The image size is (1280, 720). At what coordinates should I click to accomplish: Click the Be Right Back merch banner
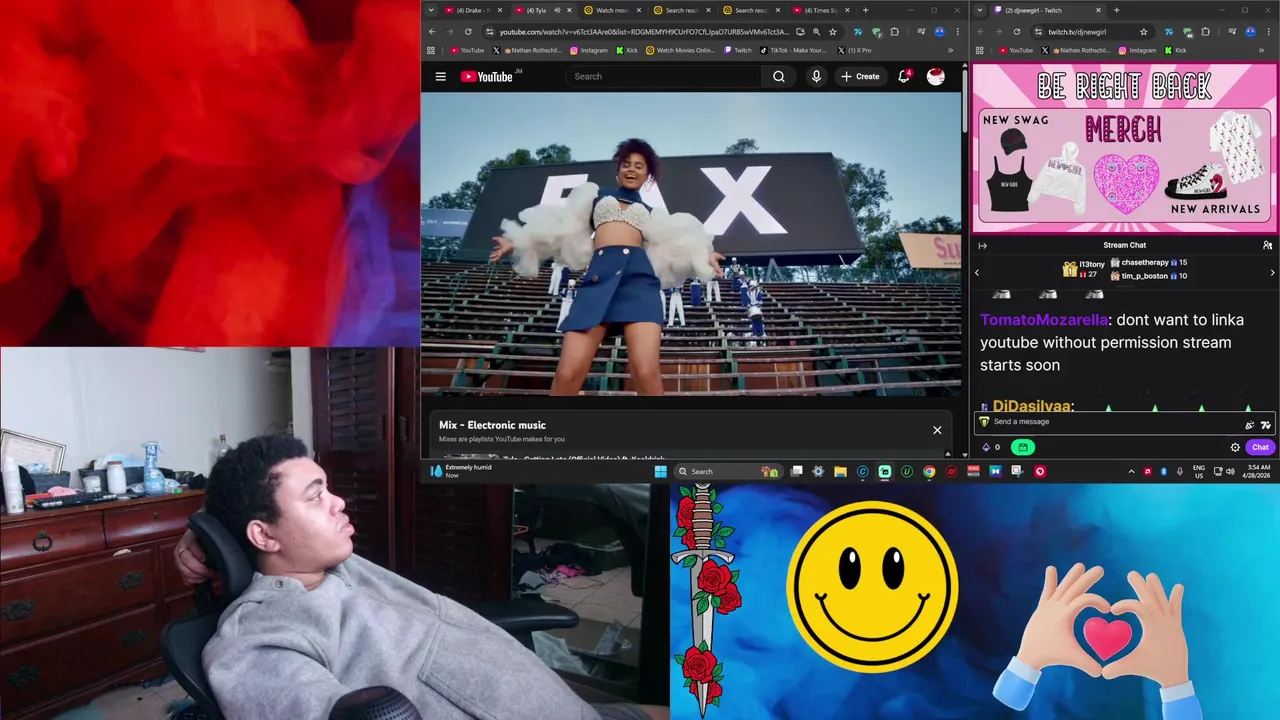tap(1124, 148)
